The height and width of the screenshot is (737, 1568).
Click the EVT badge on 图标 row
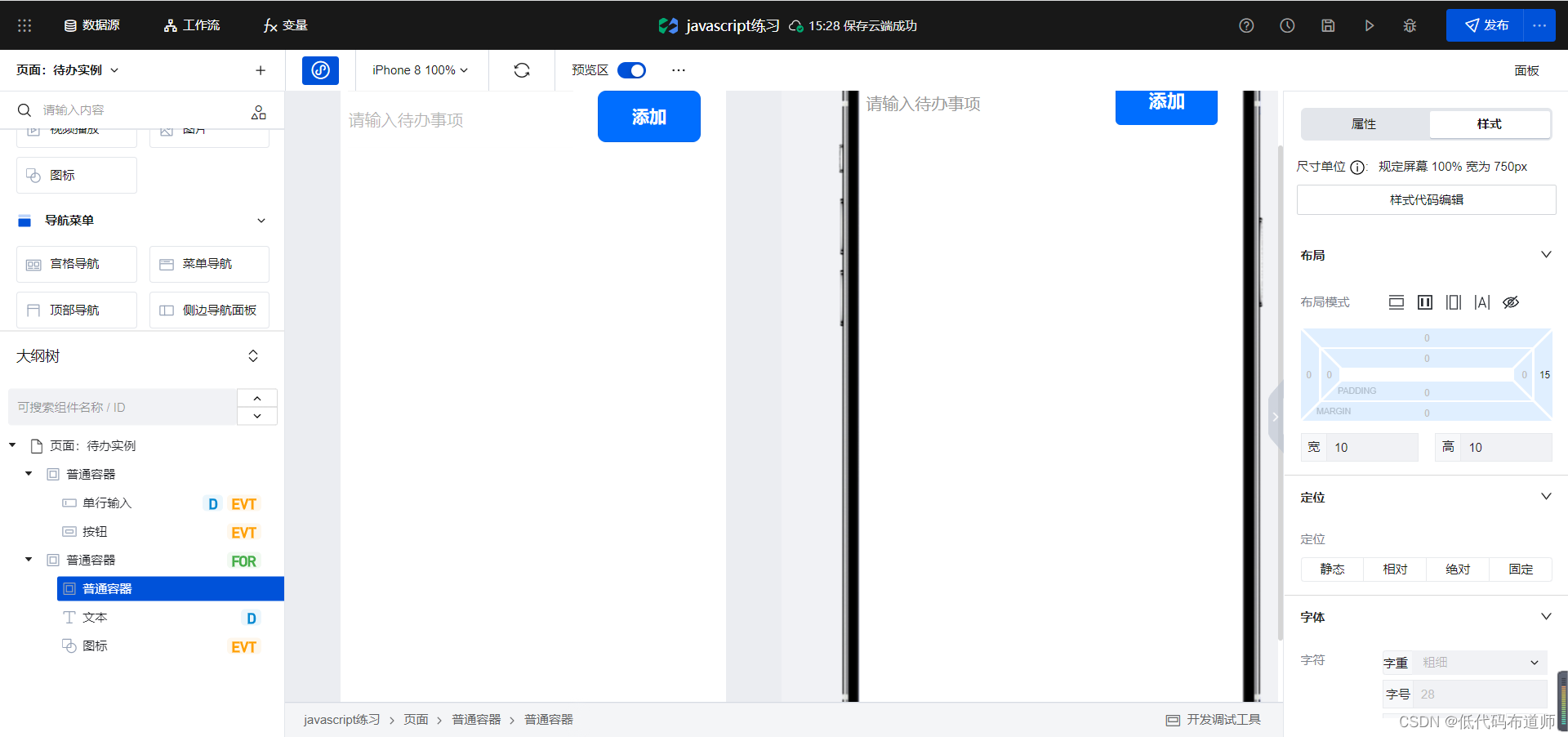coord(243,647)
